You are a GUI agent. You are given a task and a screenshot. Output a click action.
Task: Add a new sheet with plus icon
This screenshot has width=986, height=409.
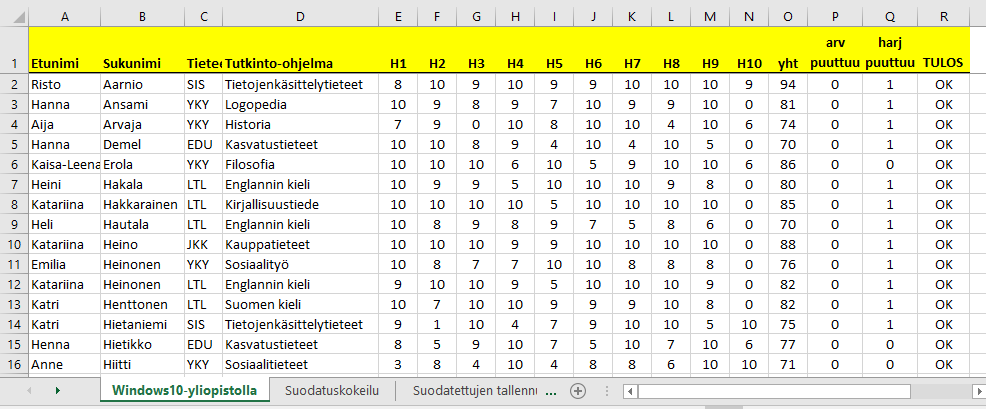(577, 391)
